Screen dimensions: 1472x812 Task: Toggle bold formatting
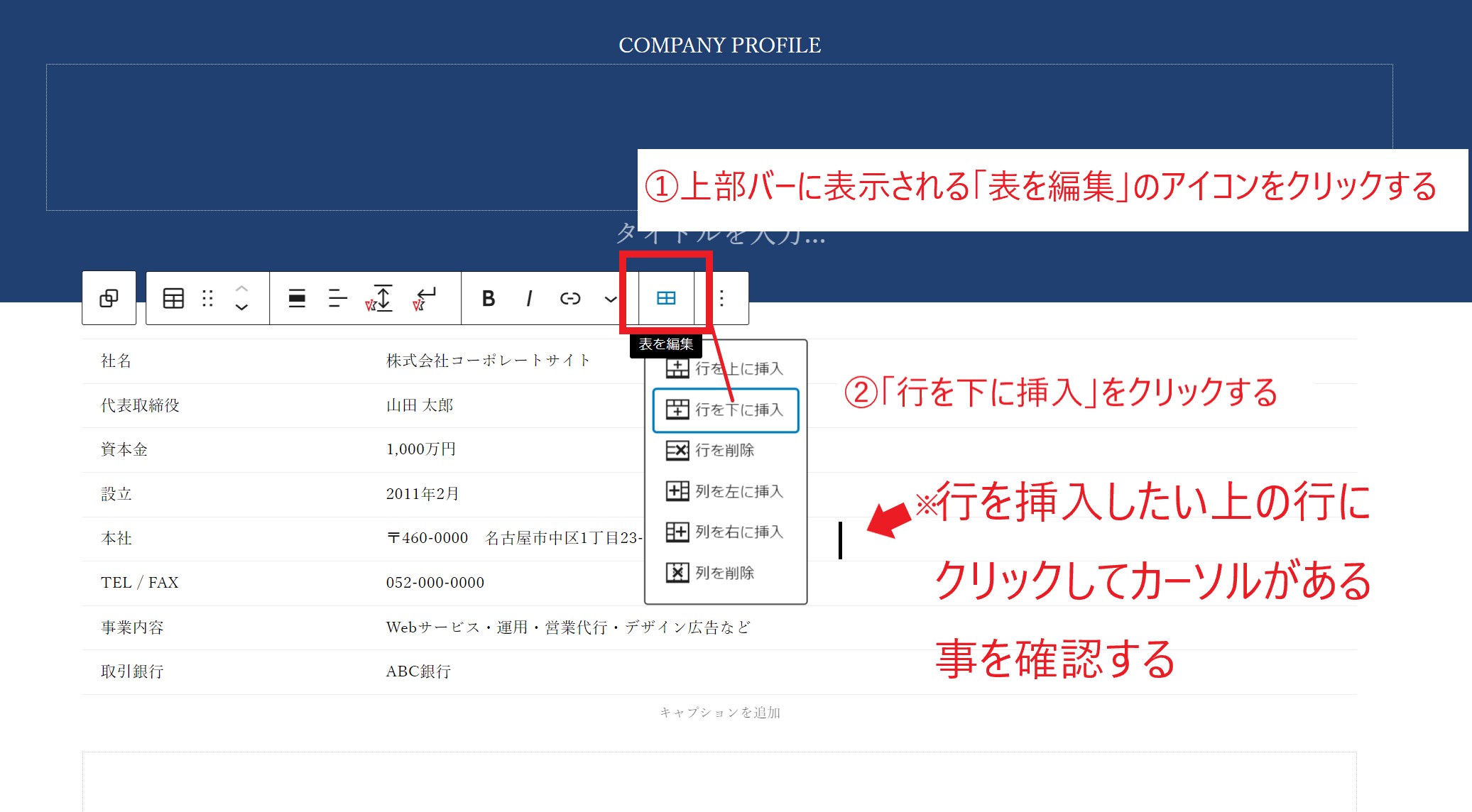point(489,298)
